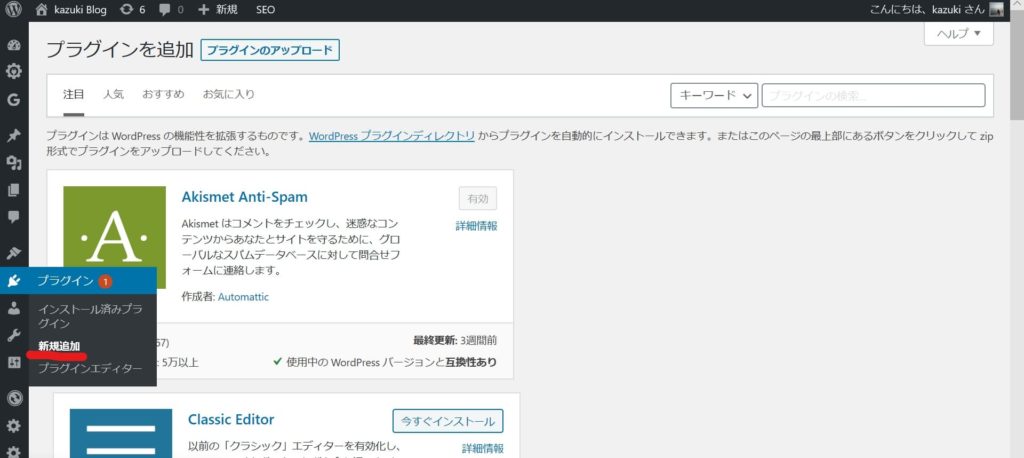
Task: Expand the ヘルプ dropdown
Action: [959, 34]
